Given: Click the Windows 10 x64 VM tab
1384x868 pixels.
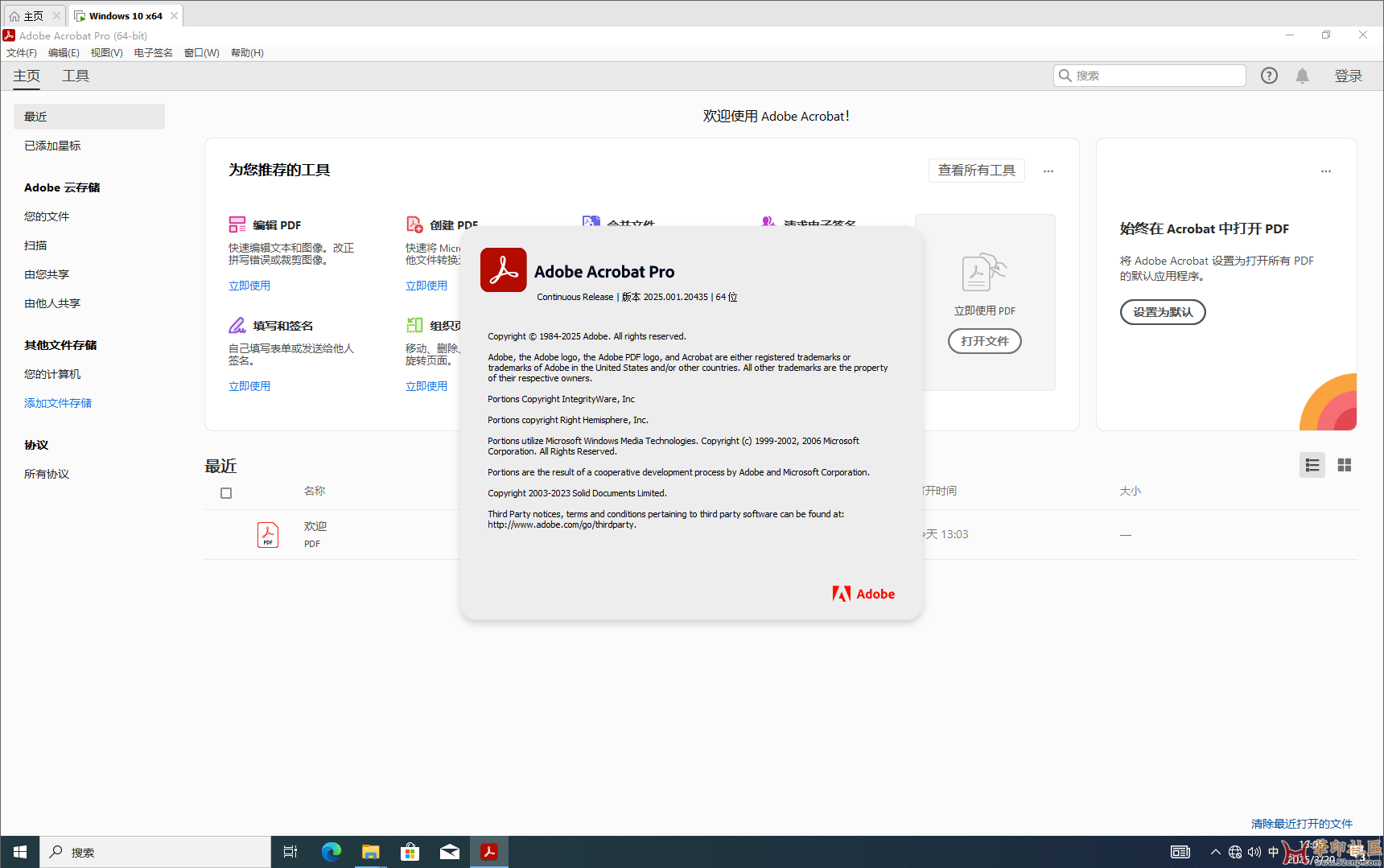Looking at the screenshot, I should (x=126, y=16).
